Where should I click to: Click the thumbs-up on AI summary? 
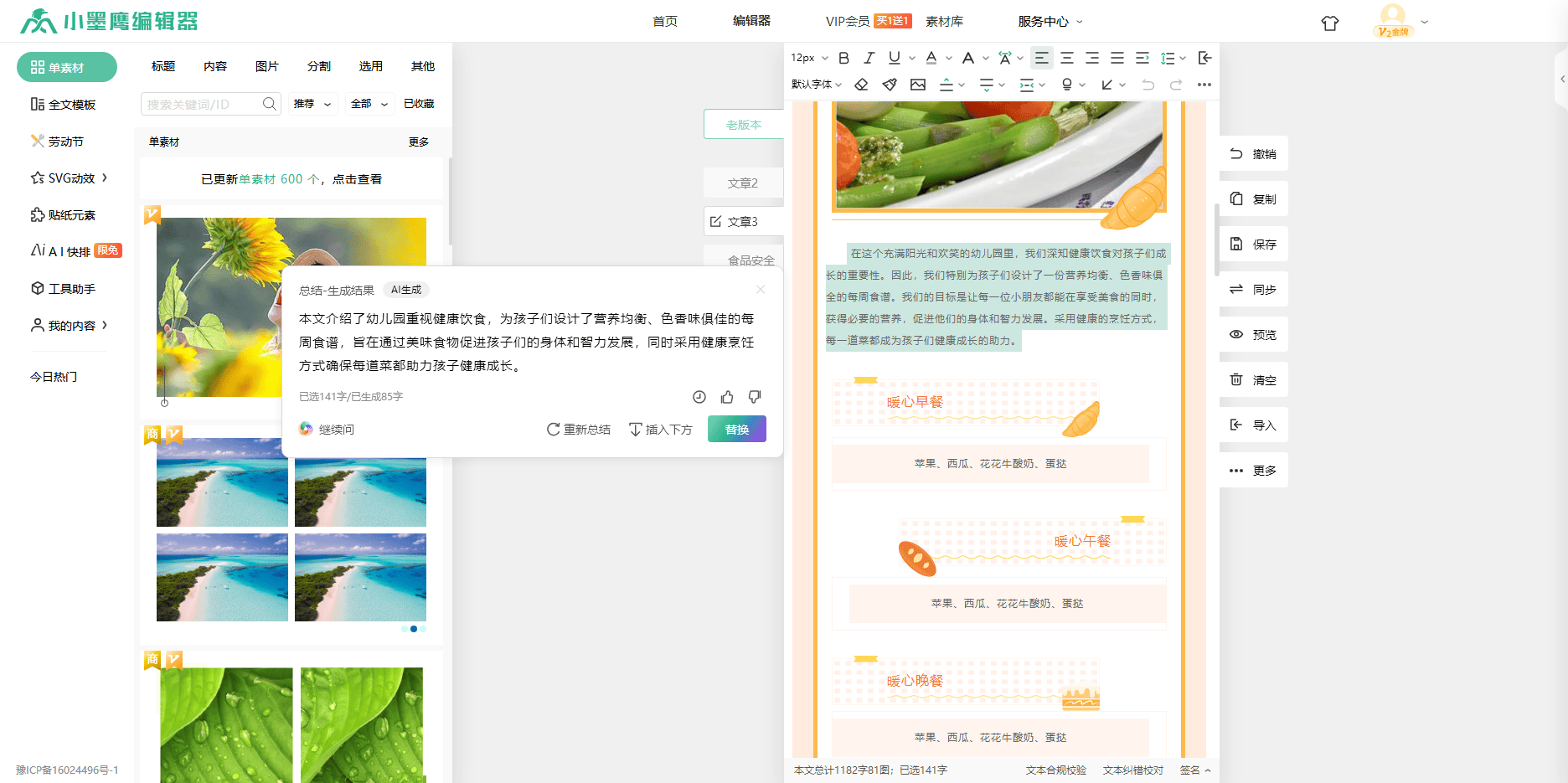727,397
